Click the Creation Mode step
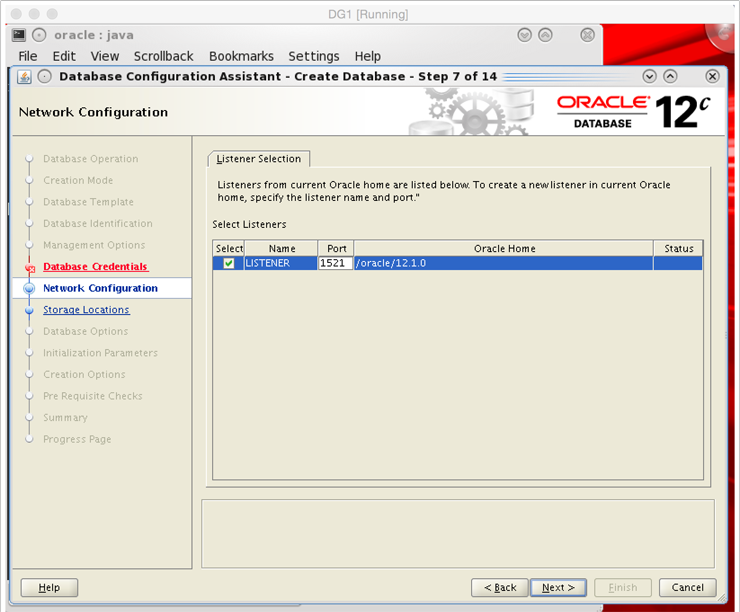The image size is (740, 612). [78, 180]
